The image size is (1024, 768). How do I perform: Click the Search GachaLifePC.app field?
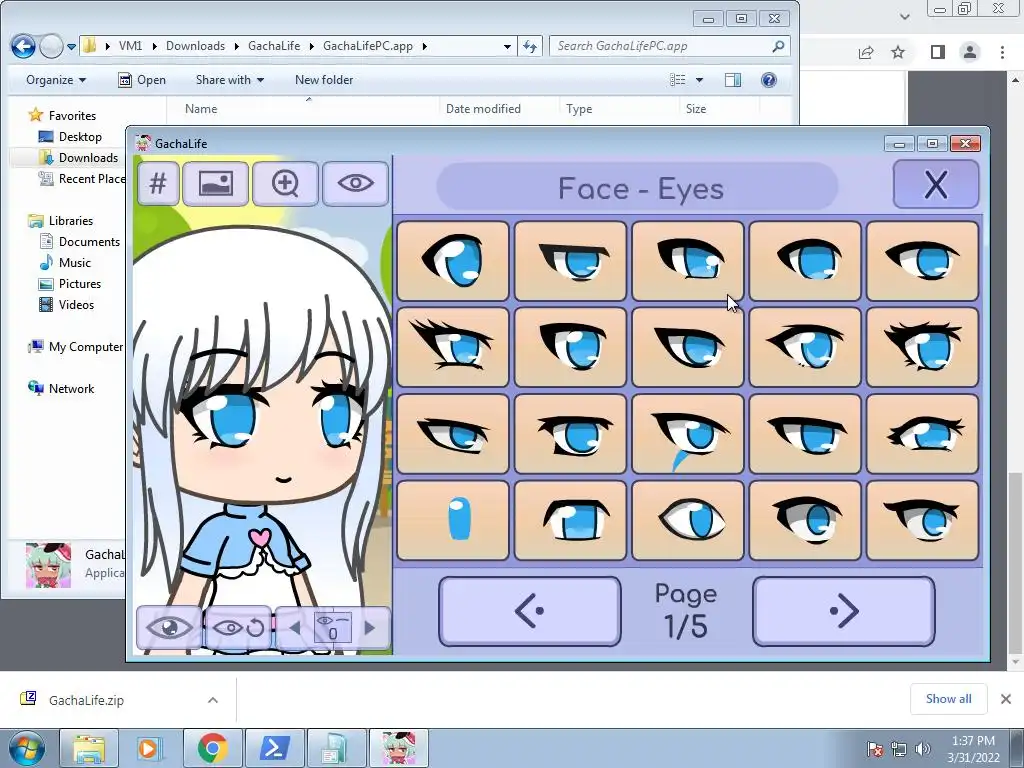(x=669, y=46)
